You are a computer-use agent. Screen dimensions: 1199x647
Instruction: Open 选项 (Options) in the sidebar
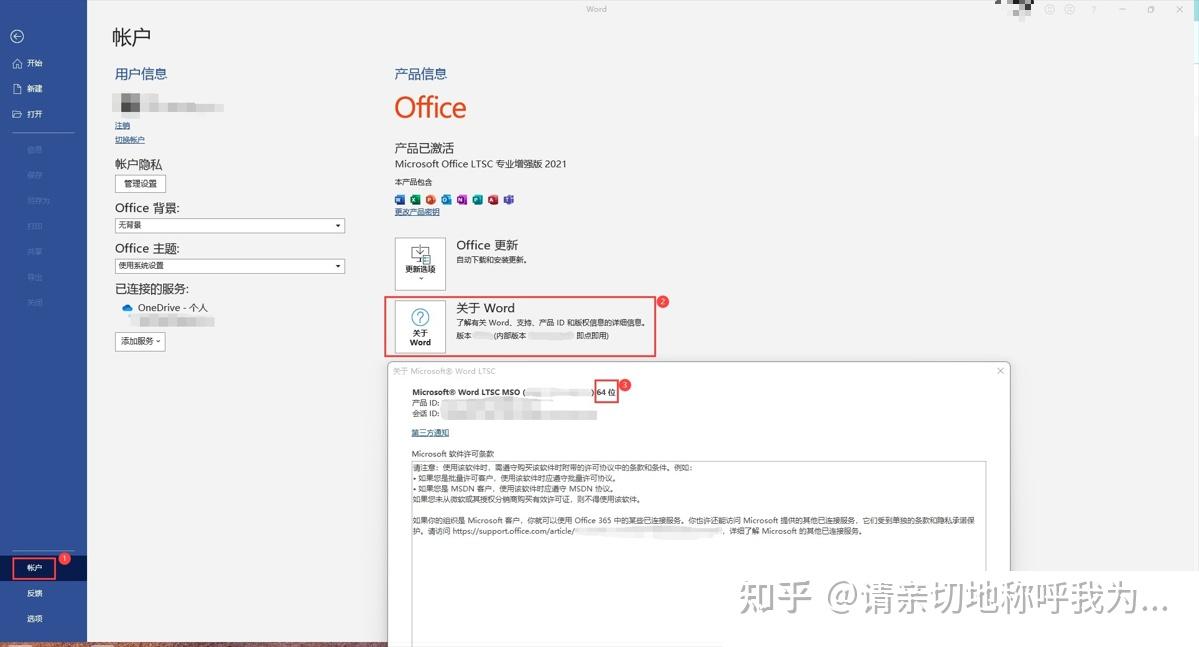[x=34, y=618]
